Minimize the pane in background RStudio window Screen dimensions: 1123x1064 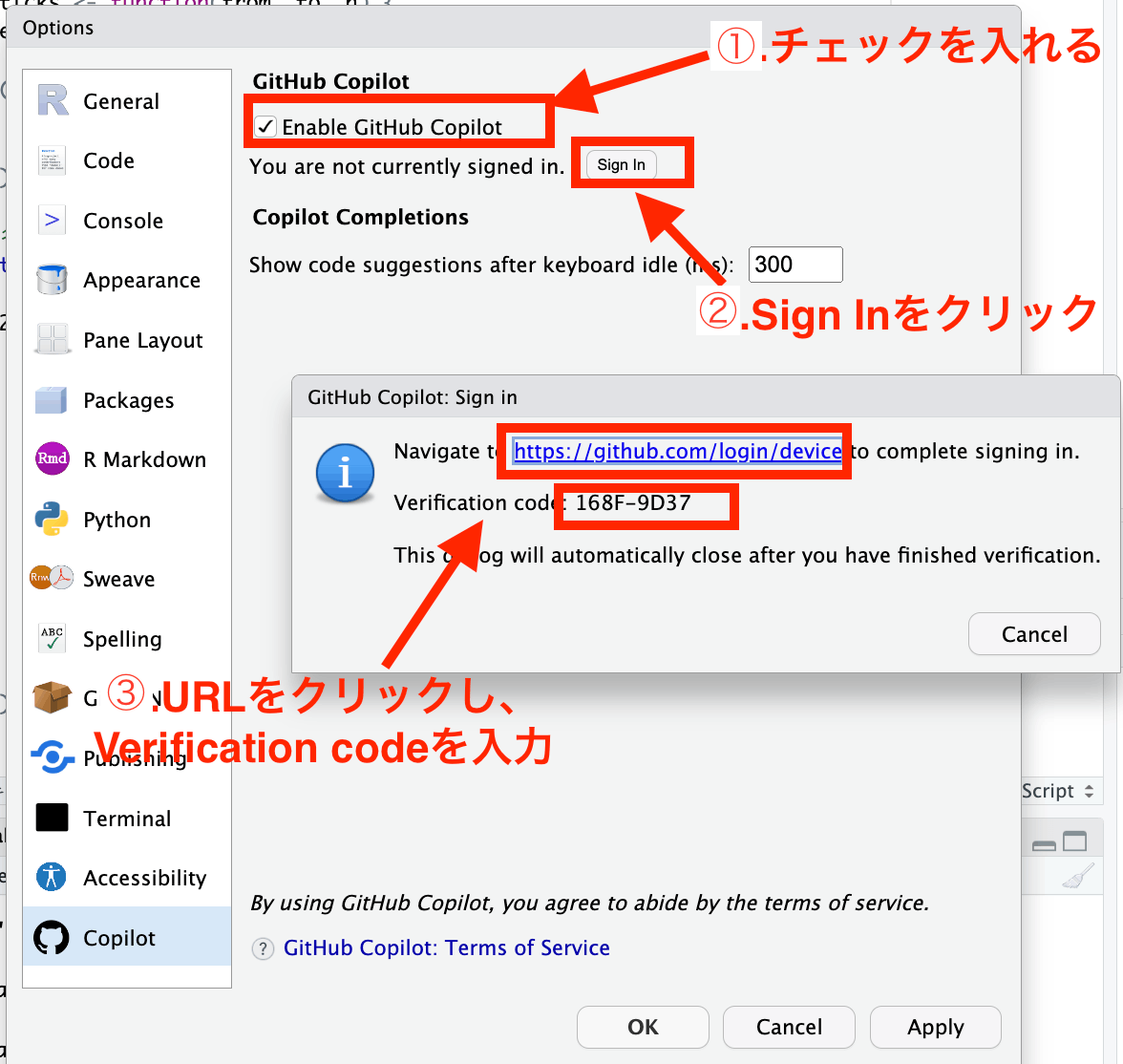1044,845
